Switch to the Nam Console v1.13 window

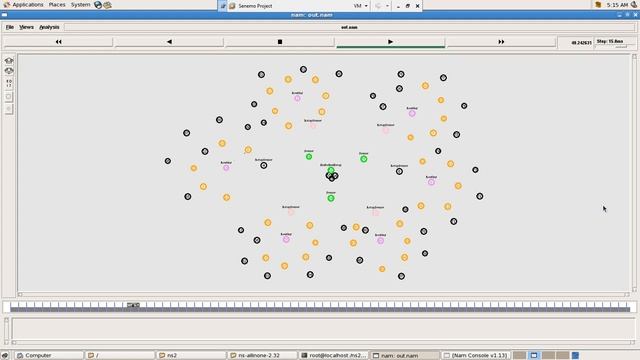click(476, 356)
